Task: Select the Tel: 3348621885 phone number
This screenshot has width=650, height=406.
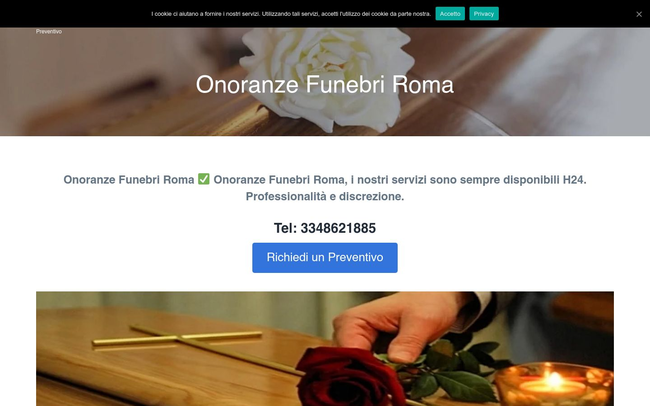Action: [325, 228]
